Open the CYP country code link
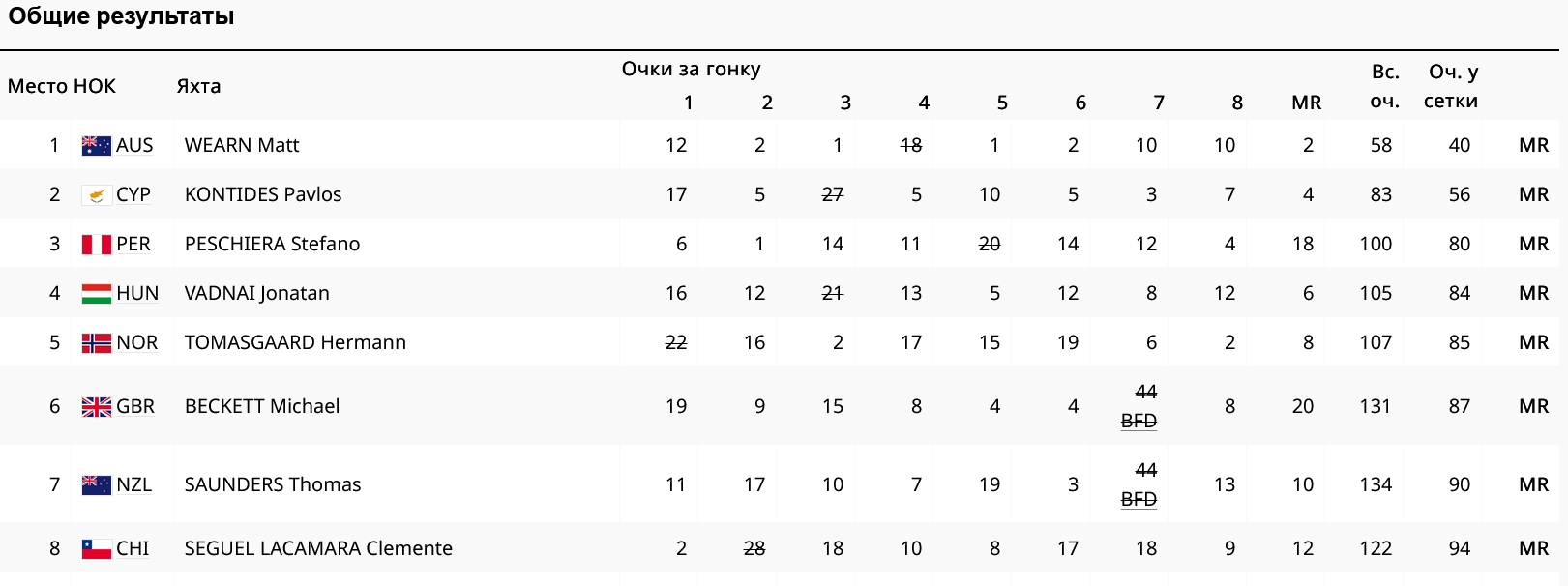 pos(133,195)
